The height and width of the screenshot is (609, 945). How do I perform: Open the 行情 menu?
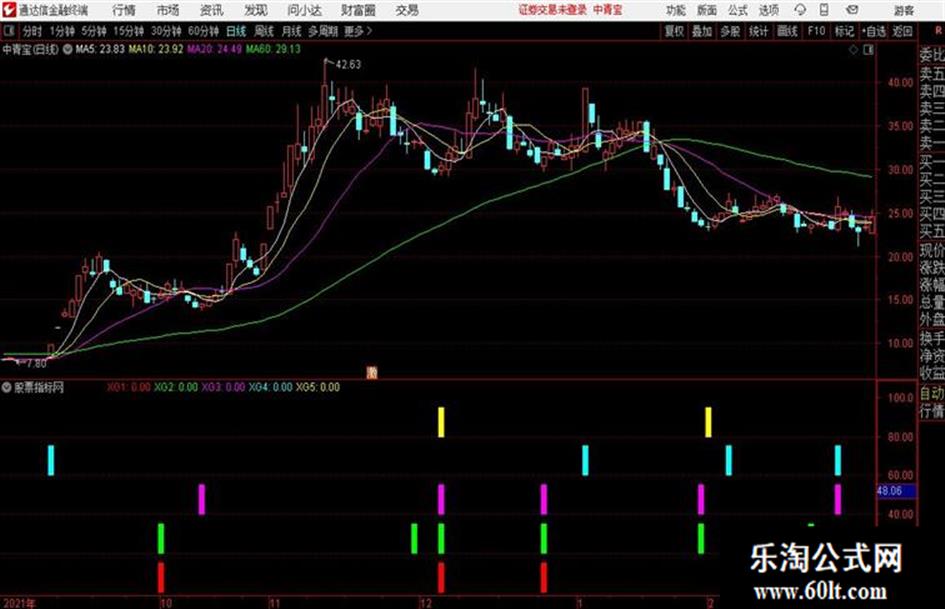[x=124, y=10]
